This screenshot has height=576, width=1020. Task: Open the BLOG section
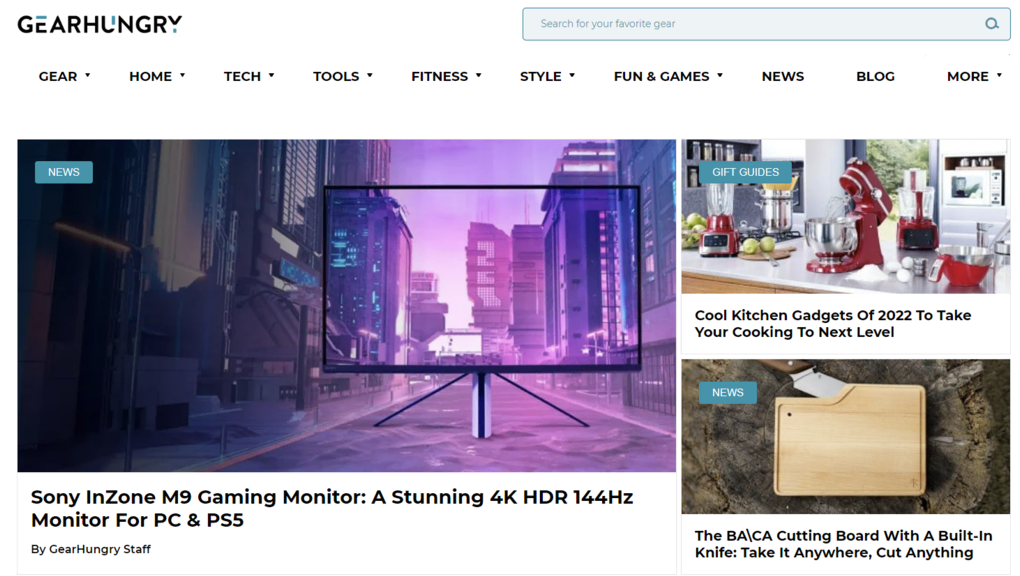tap(874, 76)
